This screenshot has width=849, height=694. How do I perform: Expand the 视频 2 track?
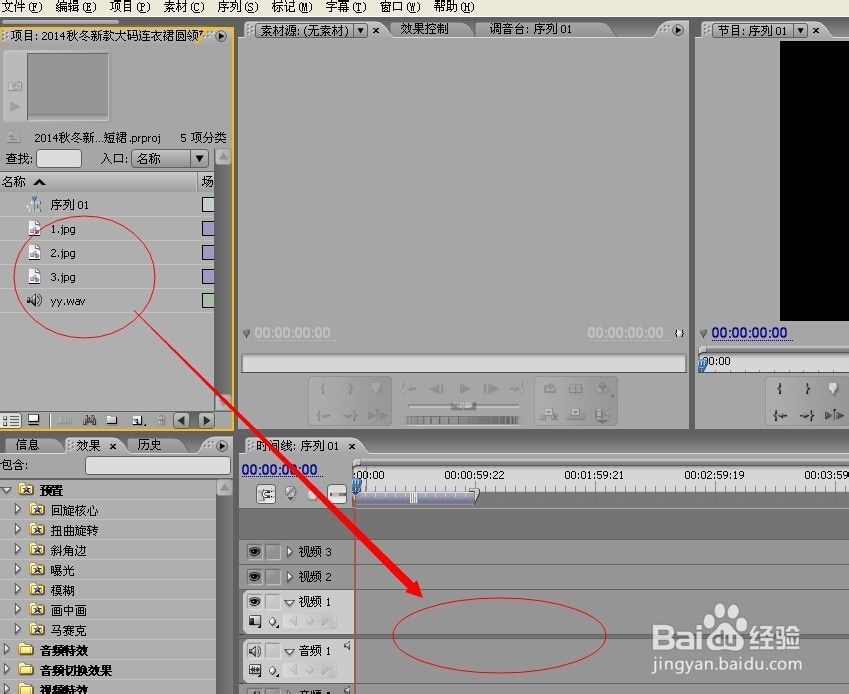[289, 577]
